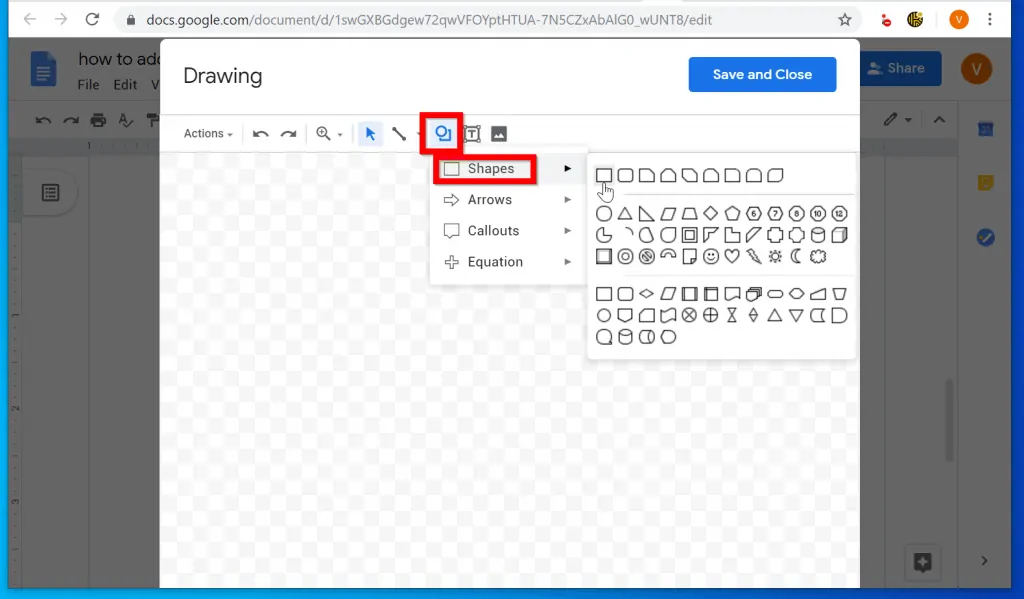Click the Insert image icon

click(x=498, y=133)
